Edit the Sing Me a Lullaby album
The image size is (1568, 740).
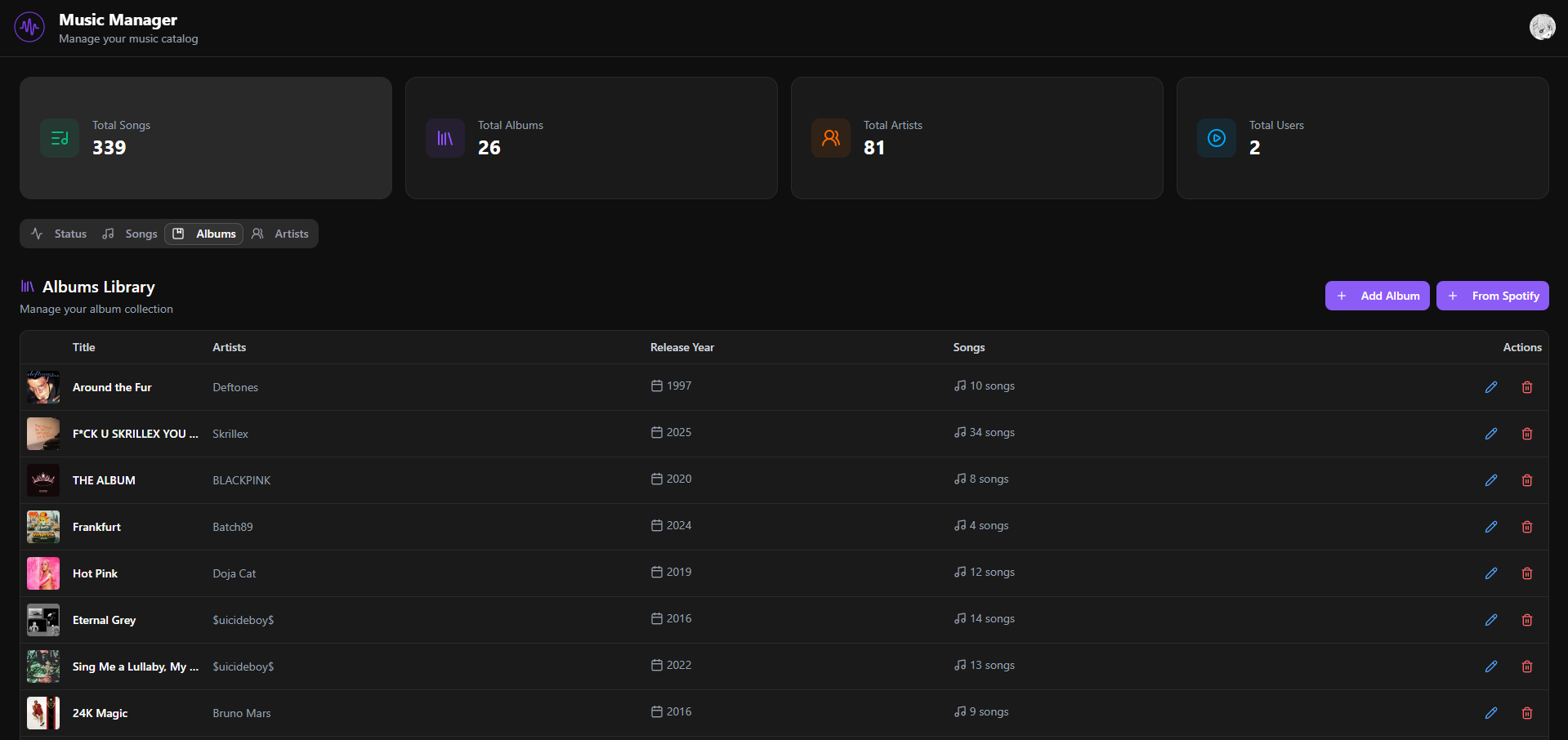[1491, 666]
